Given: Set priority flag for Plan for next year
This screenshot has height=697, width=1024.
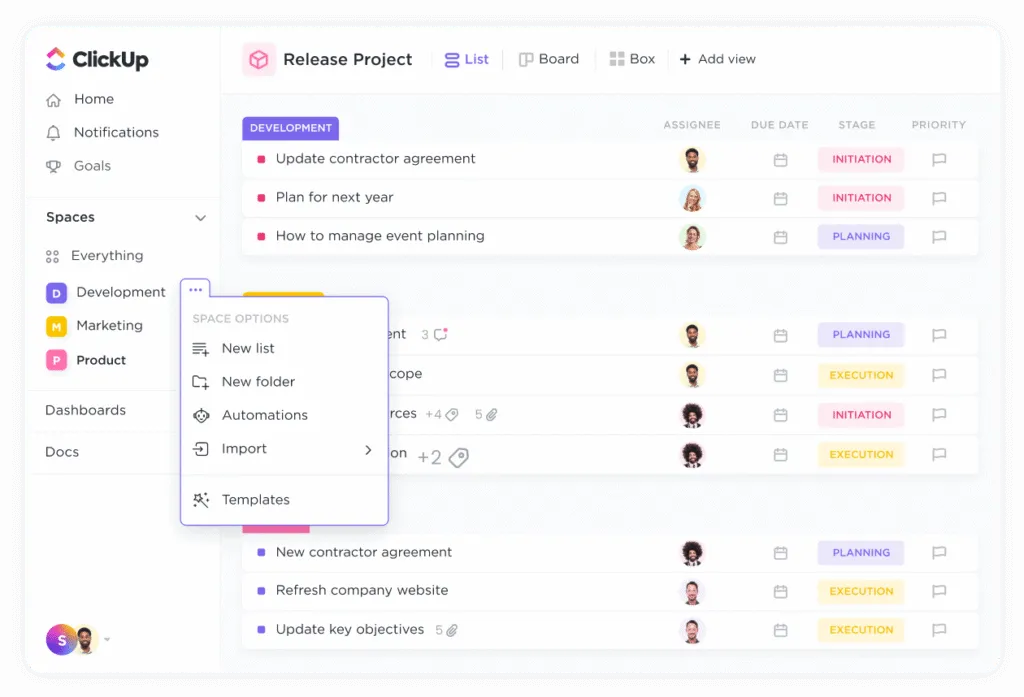Looking at the screenshot, I should click(x=939, y=198).
